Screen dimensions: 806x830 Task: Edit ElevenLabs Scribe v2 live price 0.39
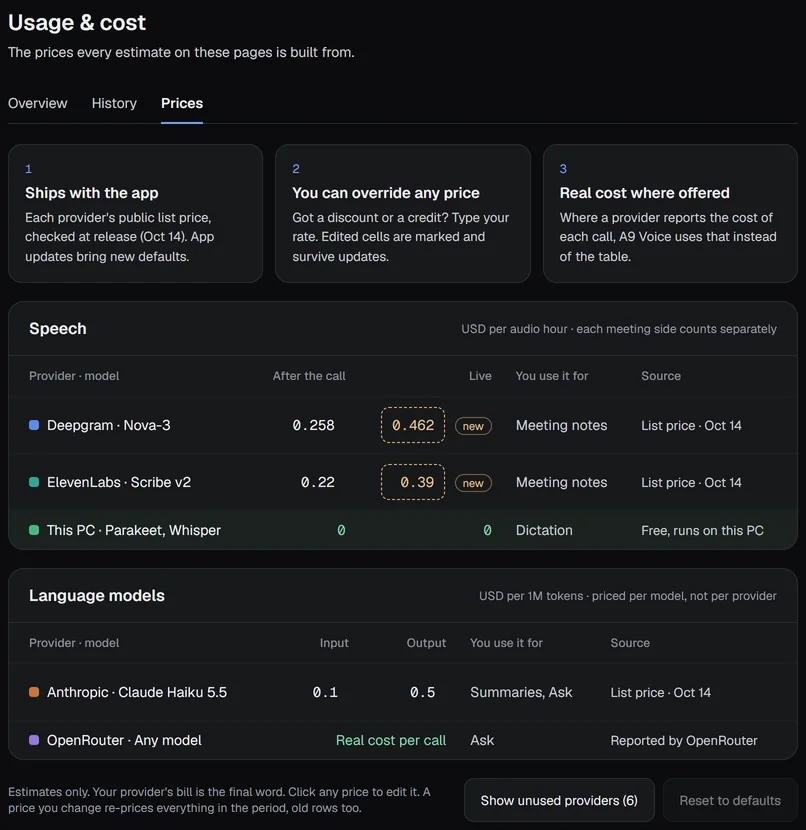[413, 482]
